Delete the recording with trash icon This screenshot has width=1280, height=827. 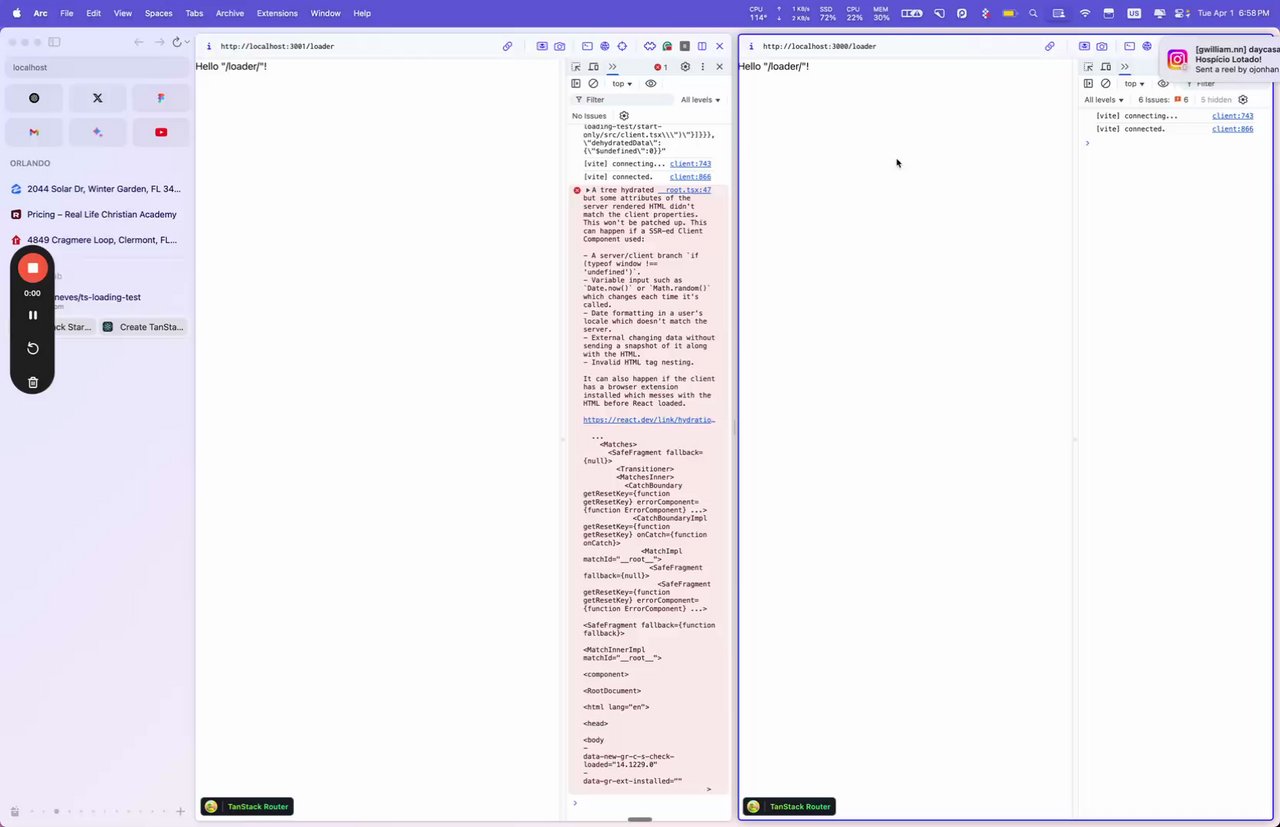pos(33,382)
